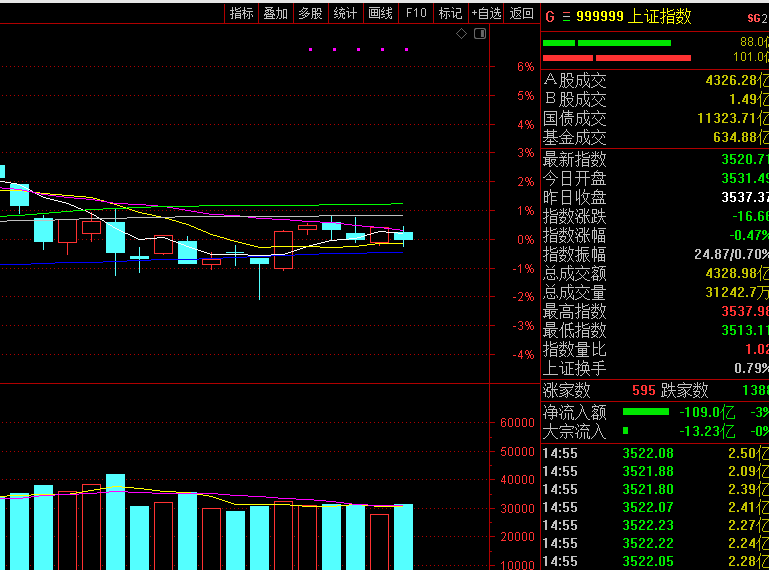The image size is (769, 570).
Task: Open the 指标 indicators menu
Action: tap(241, 13)
